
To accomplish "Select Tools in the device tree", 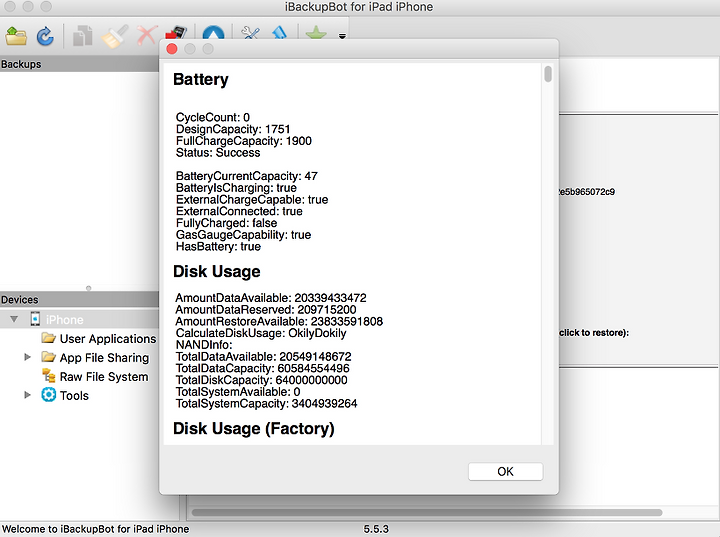I will 74,396.
